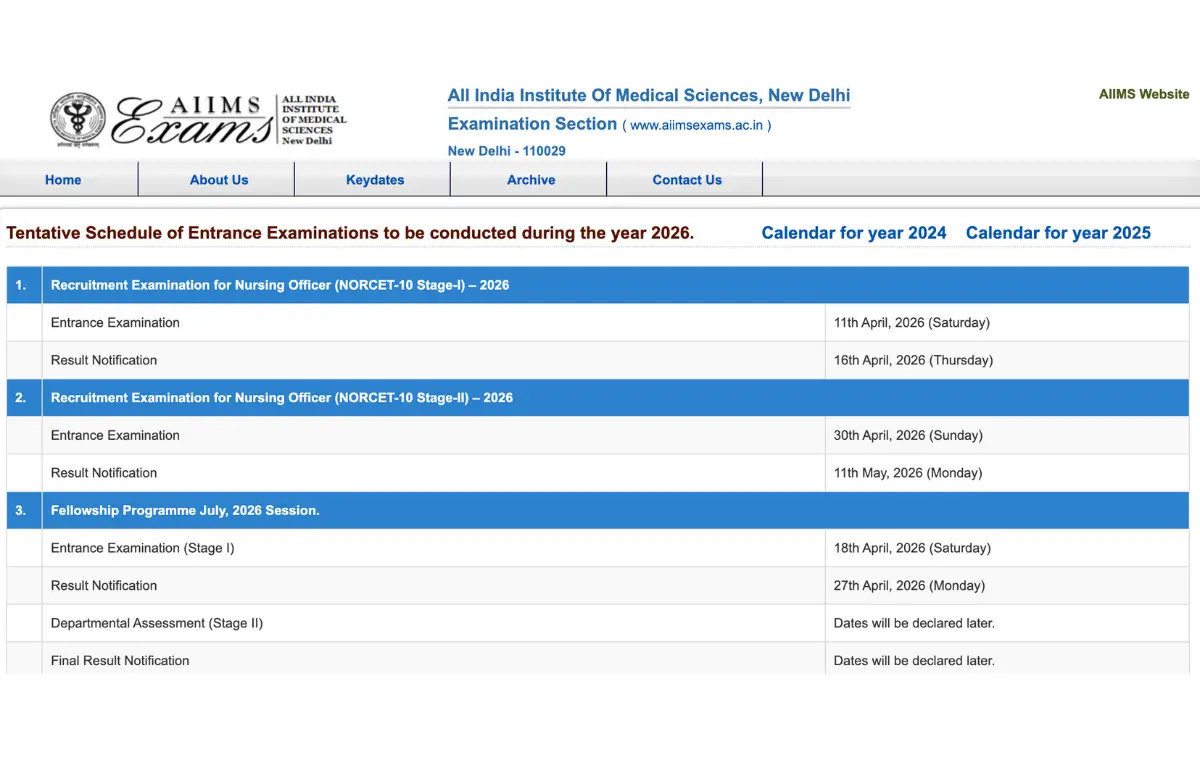Viewport: 1200px width, 768px height.
Task: Open the About Us menu item
Action: [219, 180]
